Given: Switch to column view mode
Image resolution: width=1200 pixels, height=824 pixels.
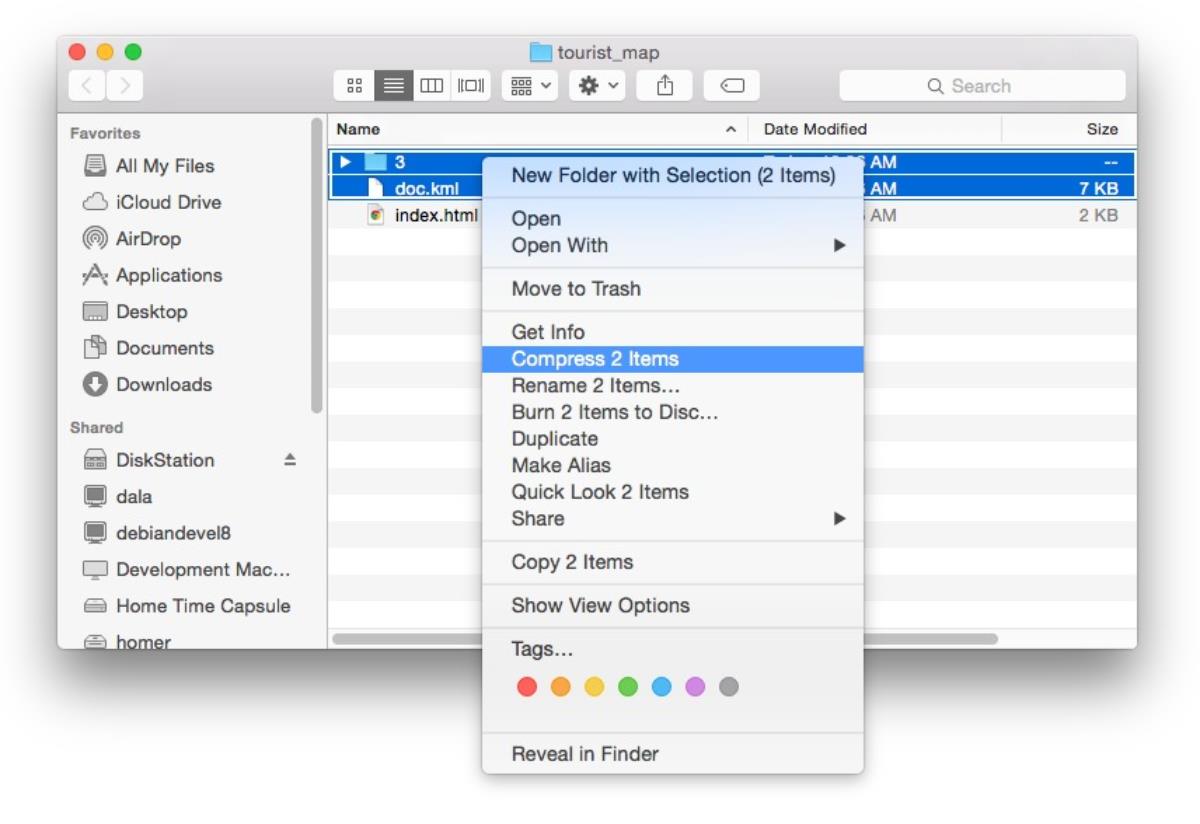Looking at the screenshot, I should click(x=431, y=86).
